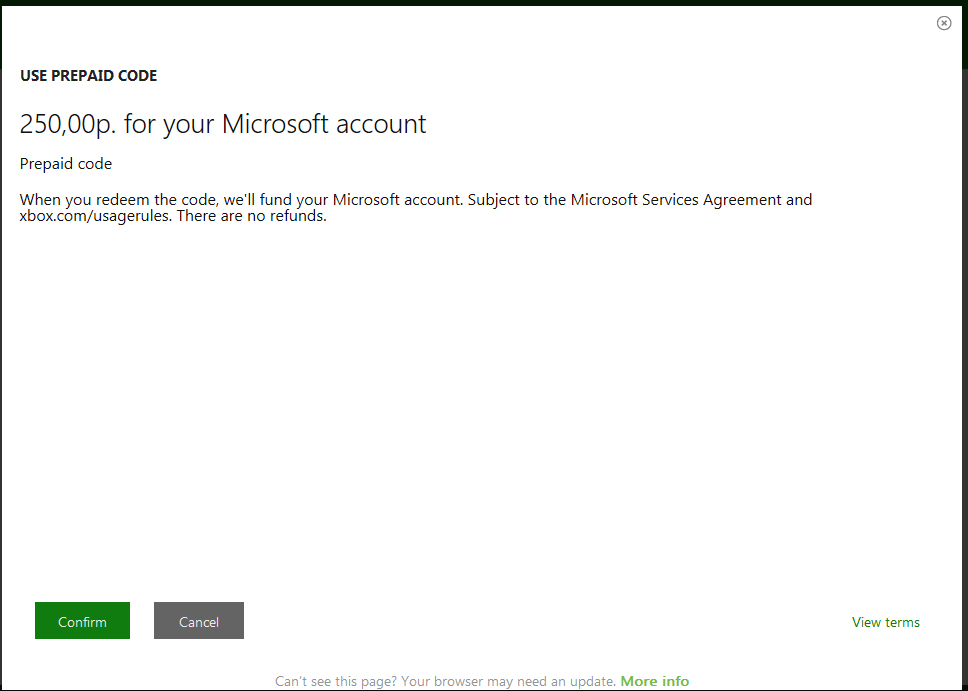The height and width of the screenshot is (691, 968).
Task: Cancel the prepaid code dialog
Action: pos(199,621)
